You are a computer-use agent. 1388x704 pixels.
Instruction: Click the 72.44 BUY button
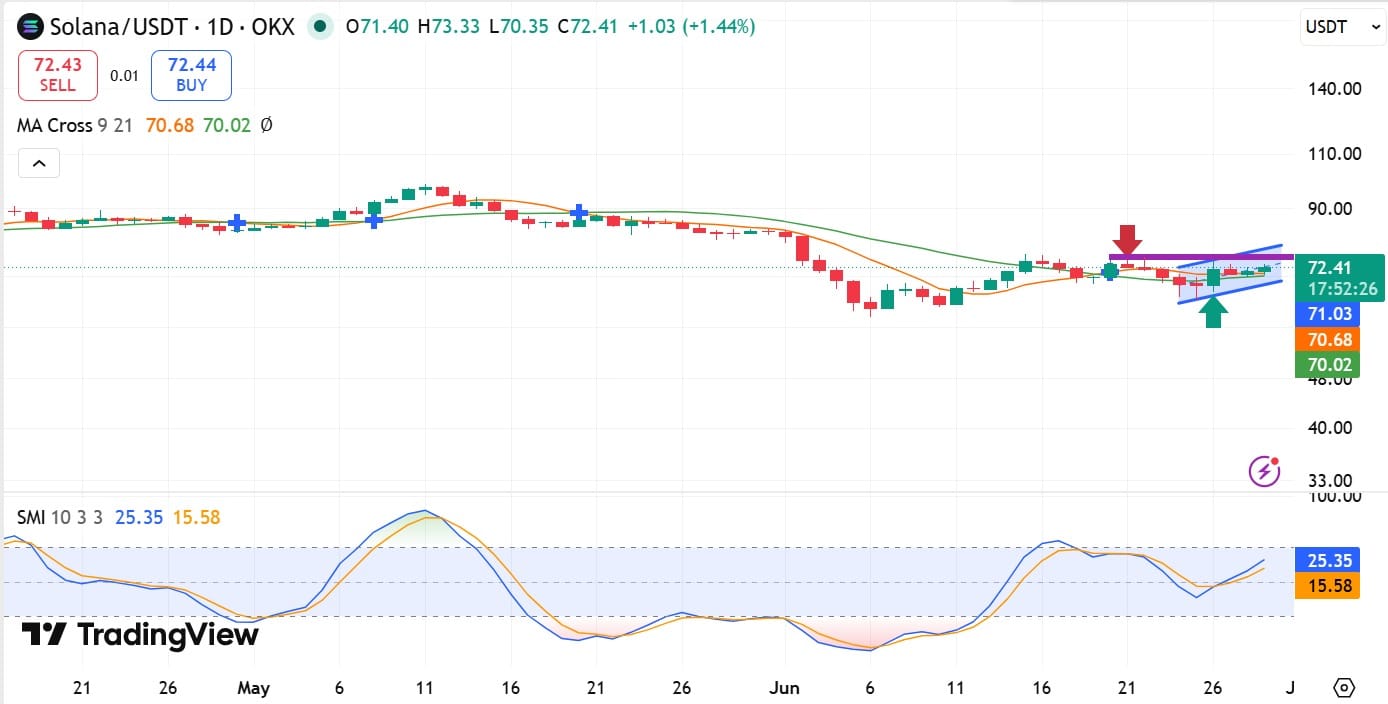click(x=191, y=76)
